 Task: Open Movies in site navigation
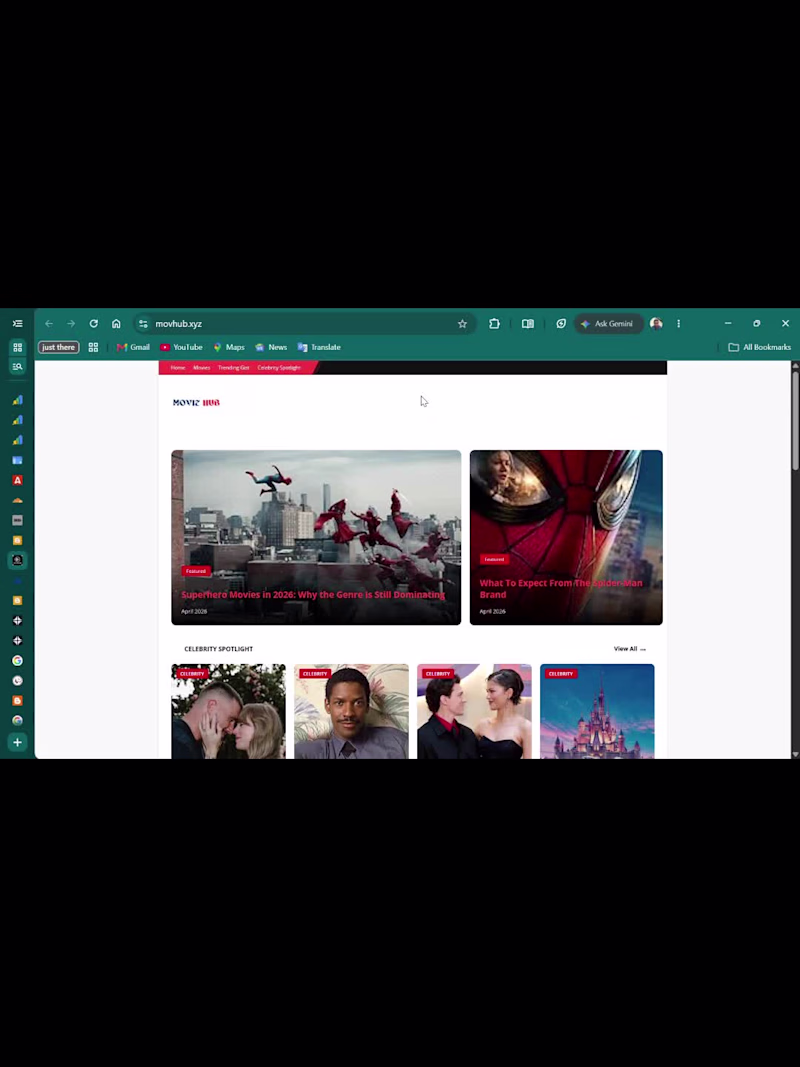pos(201,368)
